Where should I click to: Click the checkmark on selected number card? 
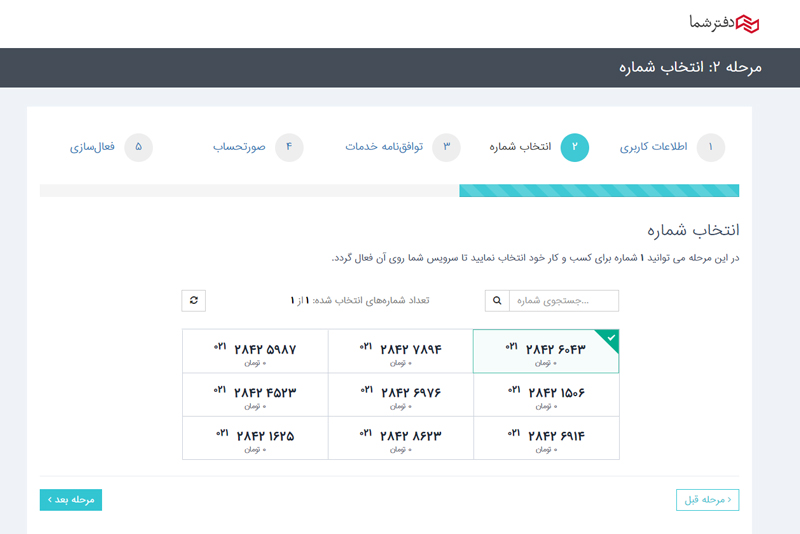point(611,338)
